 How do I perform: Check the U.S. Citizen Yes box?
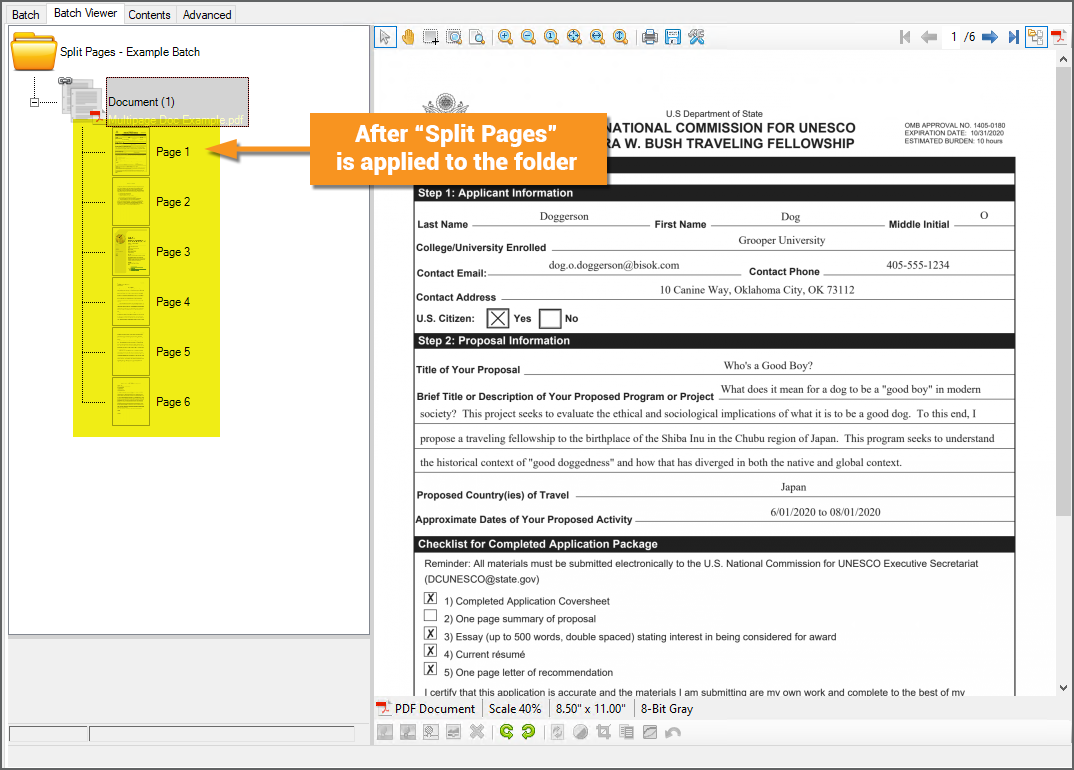[497, 319]
